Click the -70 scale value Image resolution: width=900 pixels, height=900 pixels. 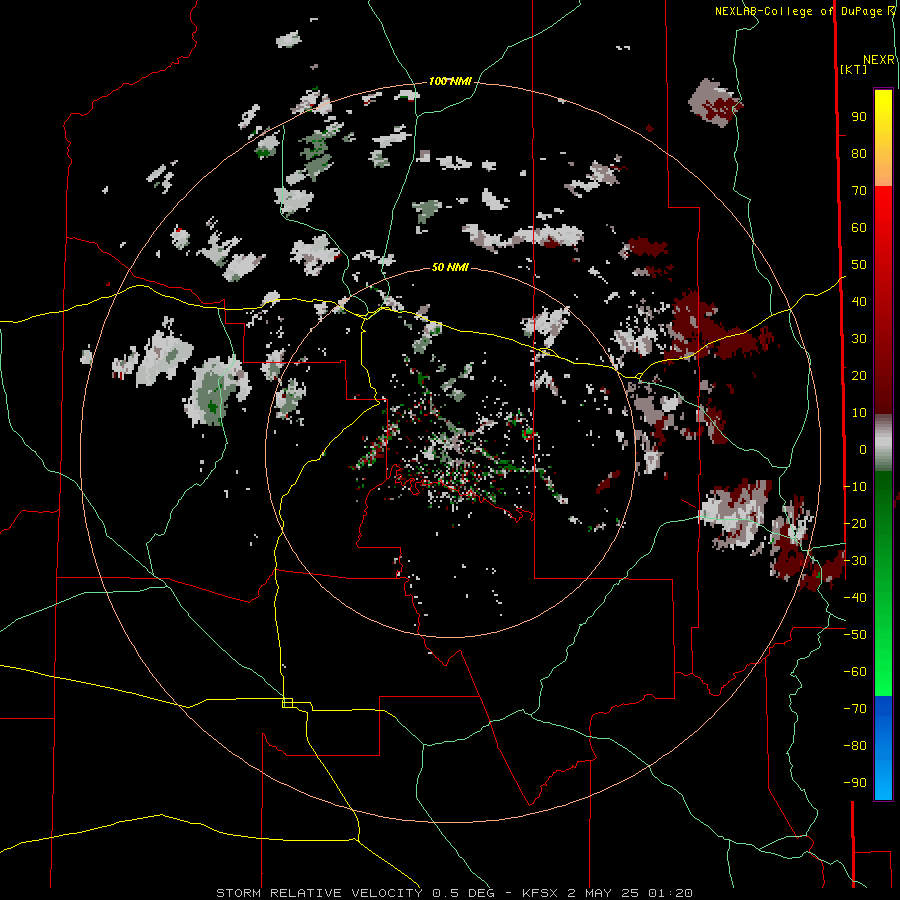[855, 708]
